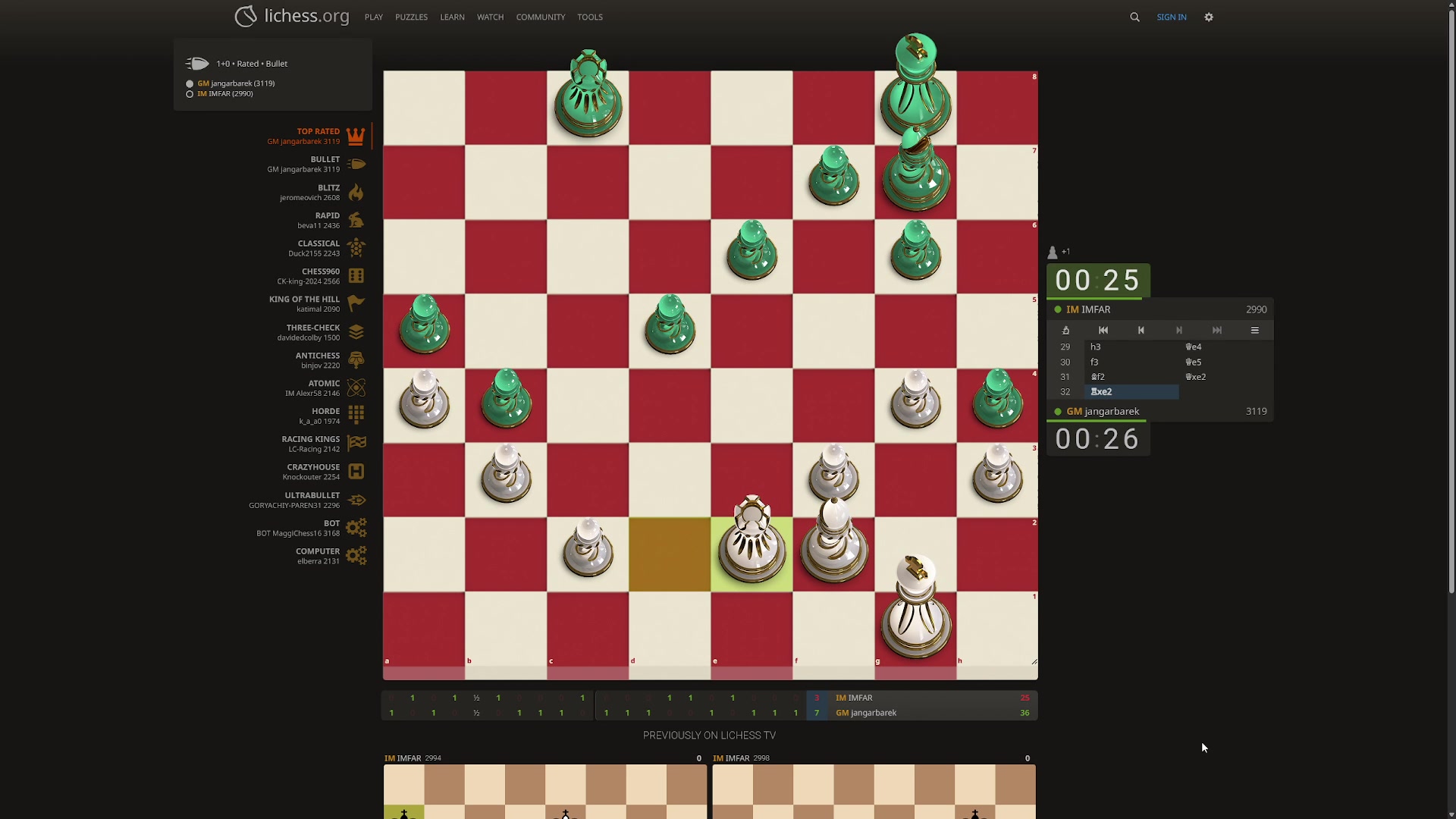Open the search magnifier icon
This screenshot has width=1456, height=819.
click(x=1134, y=17)
